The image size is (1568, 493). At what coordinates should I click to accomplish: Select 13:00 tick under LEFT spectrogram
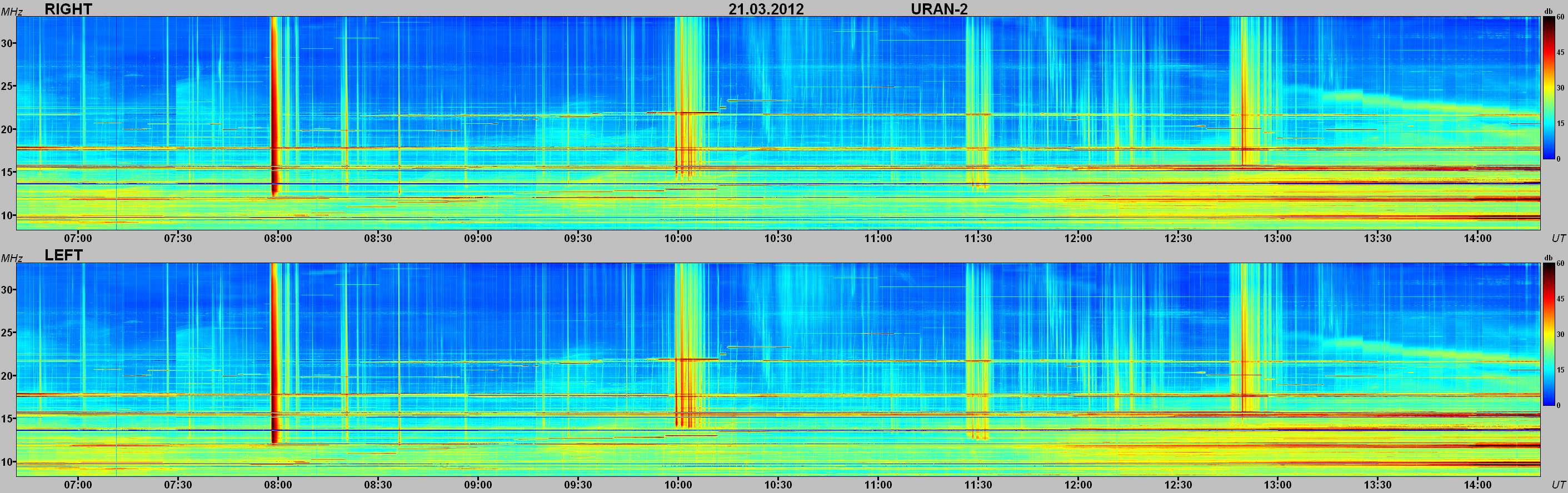(1277, 485)
